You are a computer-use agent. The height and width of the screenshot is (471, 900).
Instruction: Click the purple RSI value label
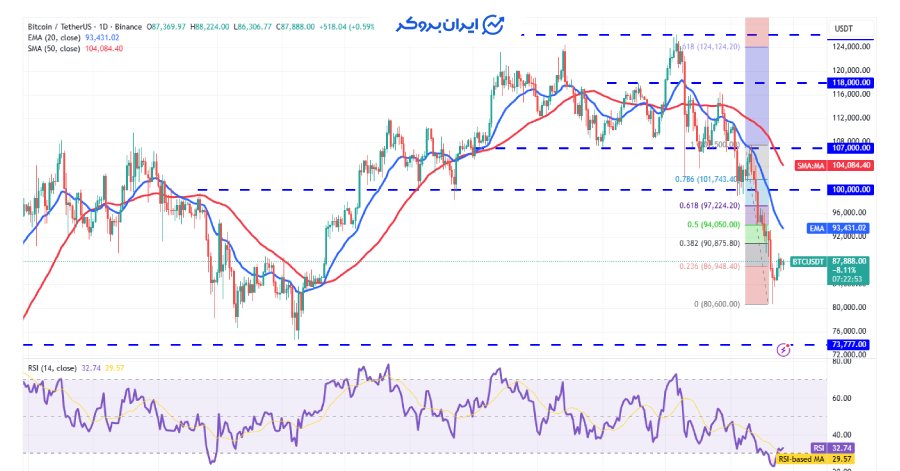(x=817, y=449)
